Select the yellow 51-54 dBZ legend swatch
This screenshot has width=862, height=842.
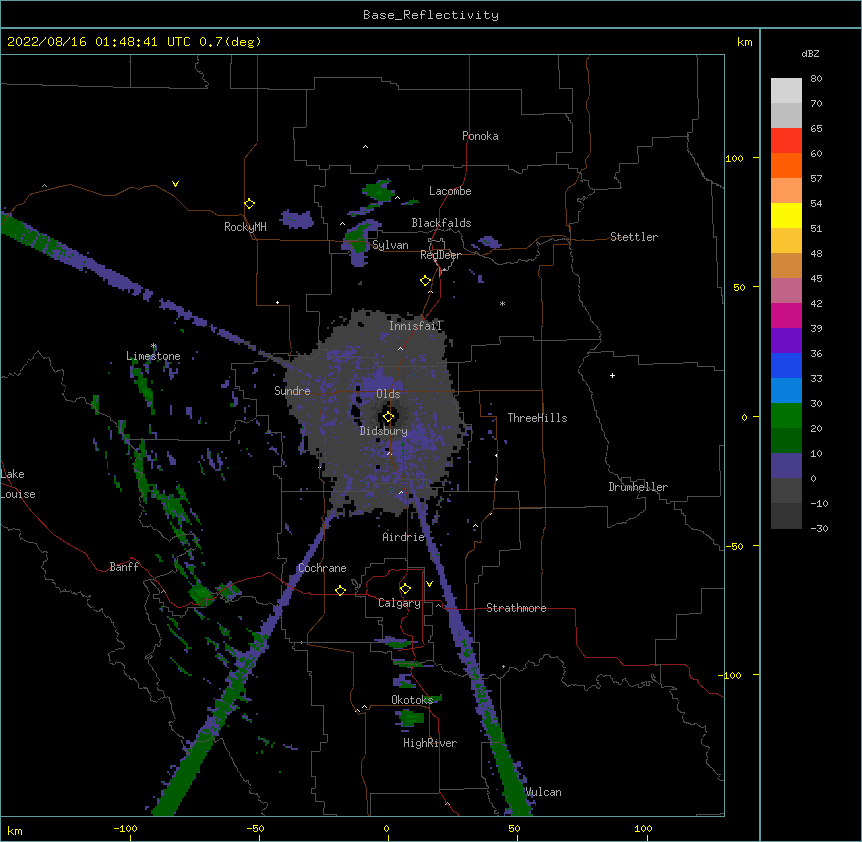coord(786,215)
